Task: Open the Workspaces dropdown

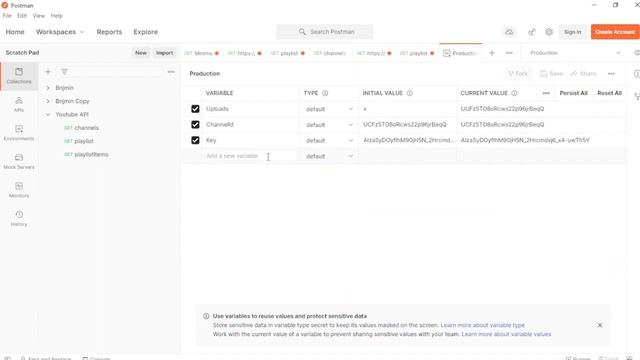Action: tap(60, 32)
